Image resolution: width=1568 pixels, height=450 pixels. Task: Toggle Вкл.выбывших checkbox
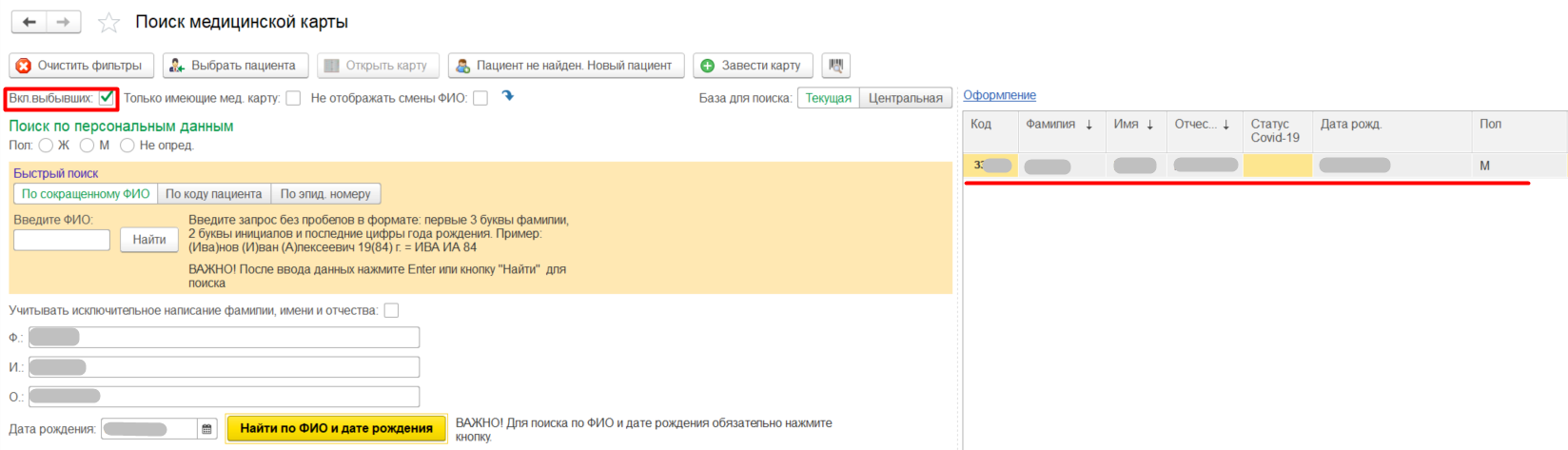[x=107, y=98]
